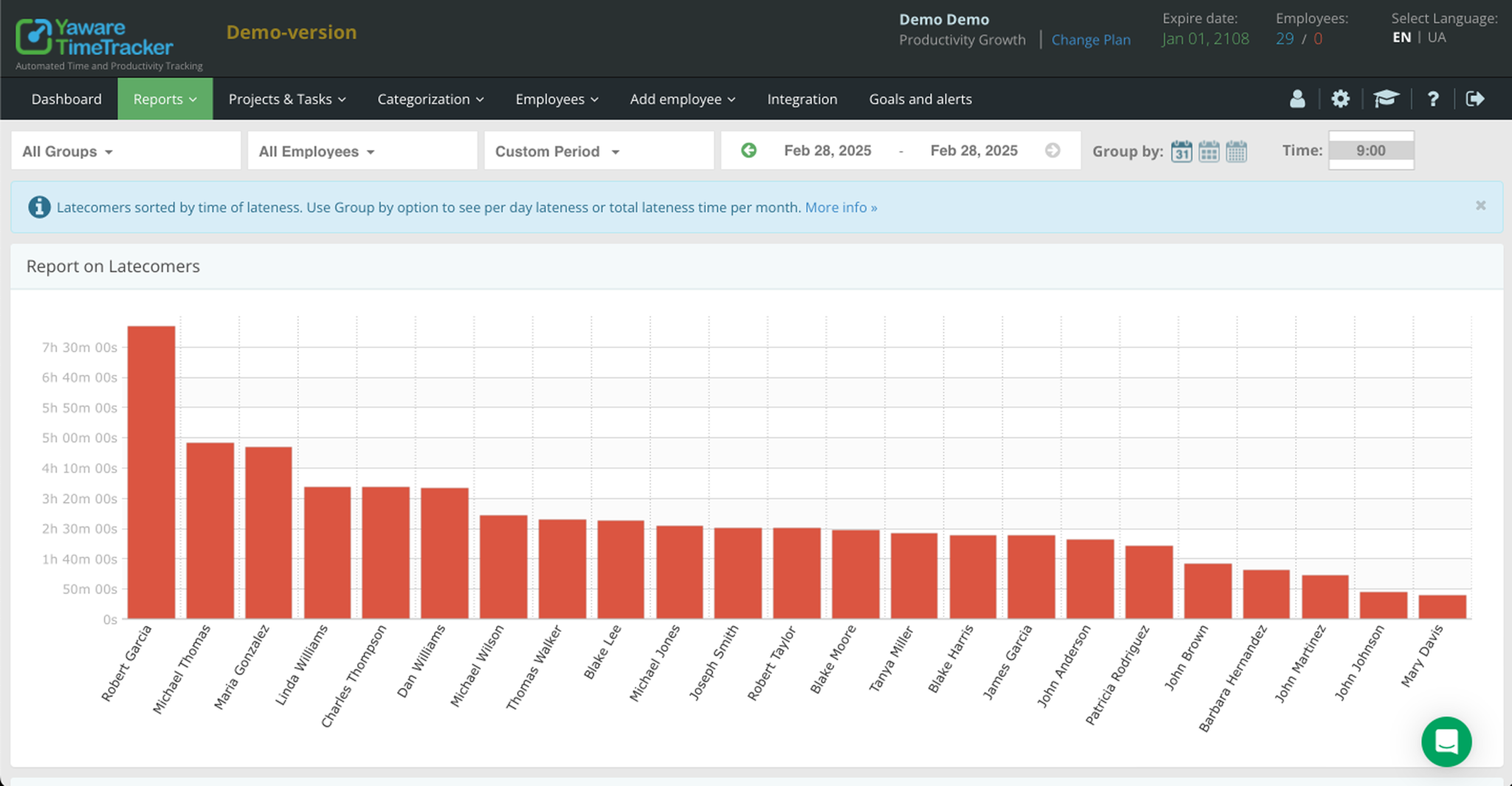The image size is (1512, 786).
Task: Dismiss the latecomers info banner
Action: click(x=1481, y=205)
